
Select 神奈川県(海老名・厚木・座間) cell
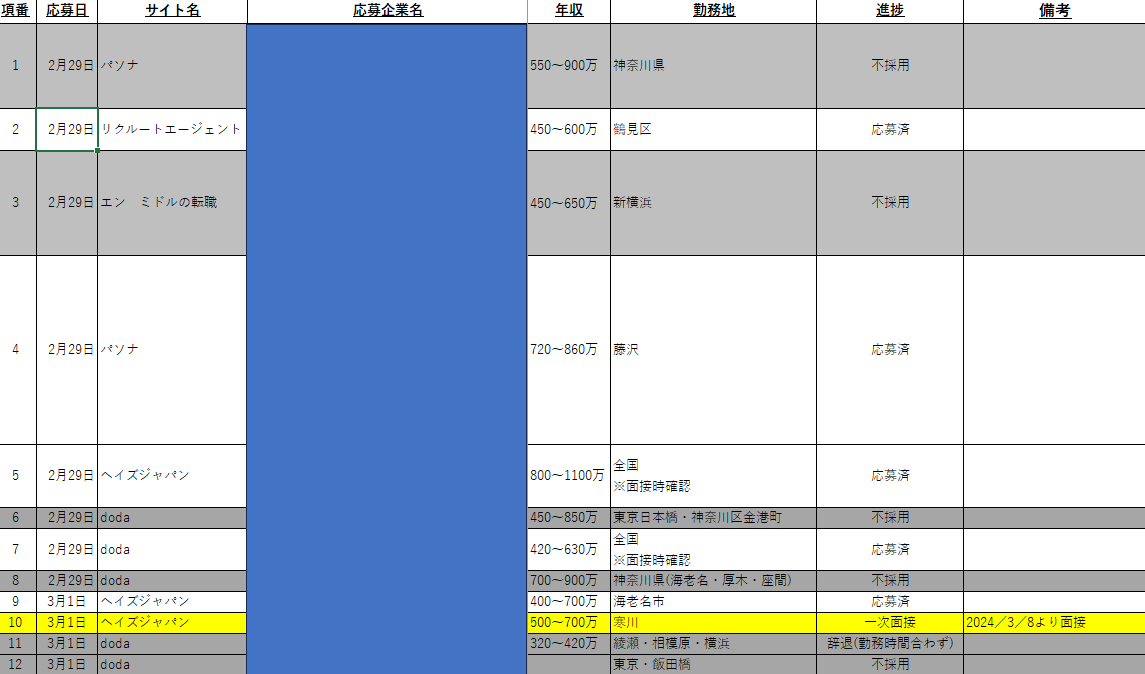(713, 581)
